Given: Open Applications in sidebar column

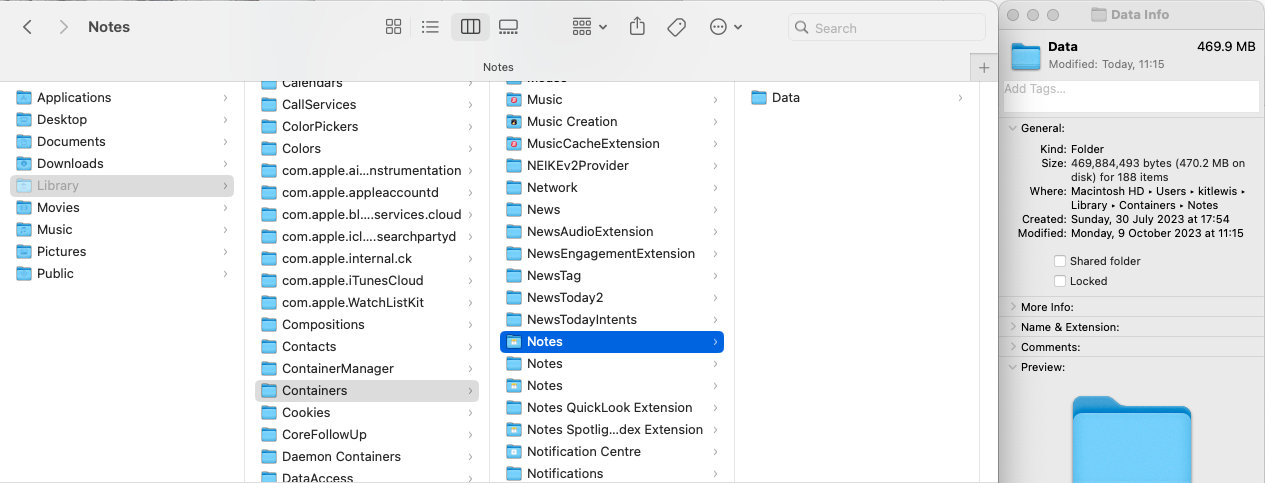Looking at the screenshot, I should click(x=123, y=97).
